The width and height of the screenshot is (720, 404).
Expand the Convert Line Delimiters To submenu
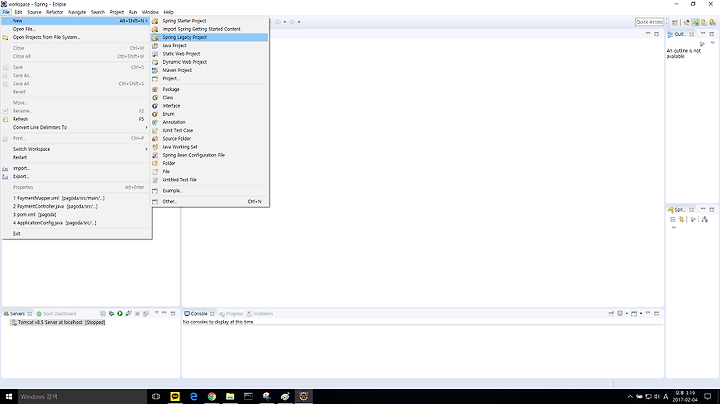(76, 127)
